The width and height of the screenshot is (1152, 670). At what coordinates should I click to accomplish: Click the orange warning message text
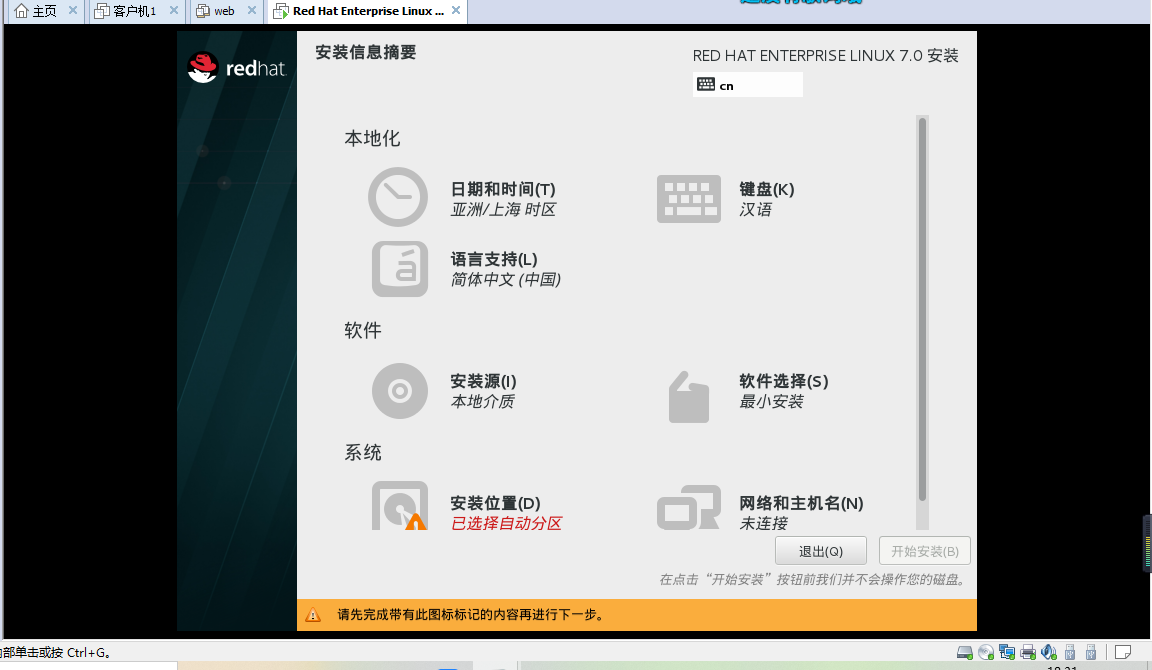(x=471, y=615)
